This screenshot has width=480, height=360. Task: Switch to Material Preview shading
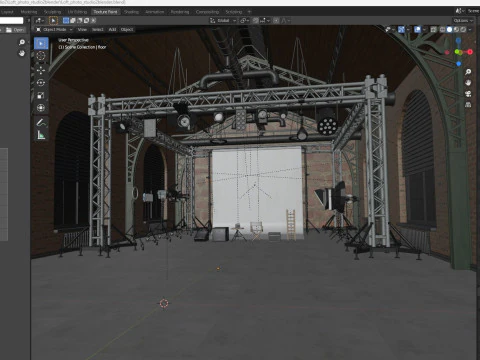[x=456, y=29]
